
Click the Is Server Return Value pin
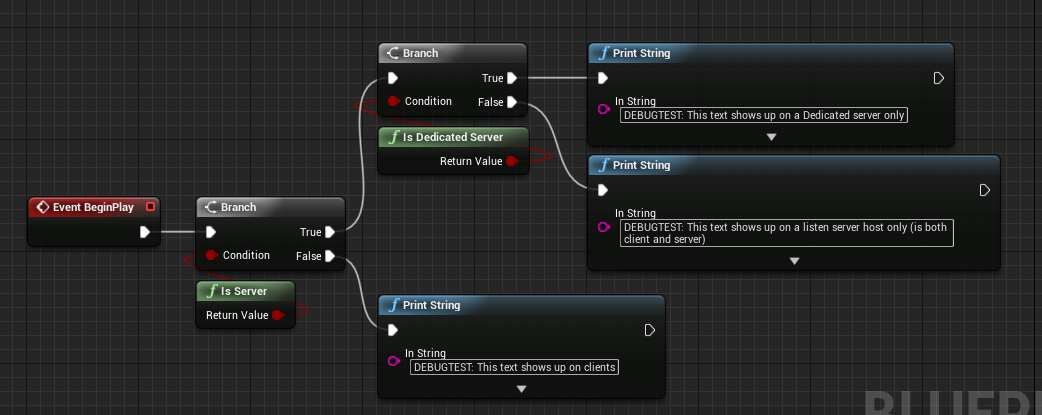pos(277,315)
